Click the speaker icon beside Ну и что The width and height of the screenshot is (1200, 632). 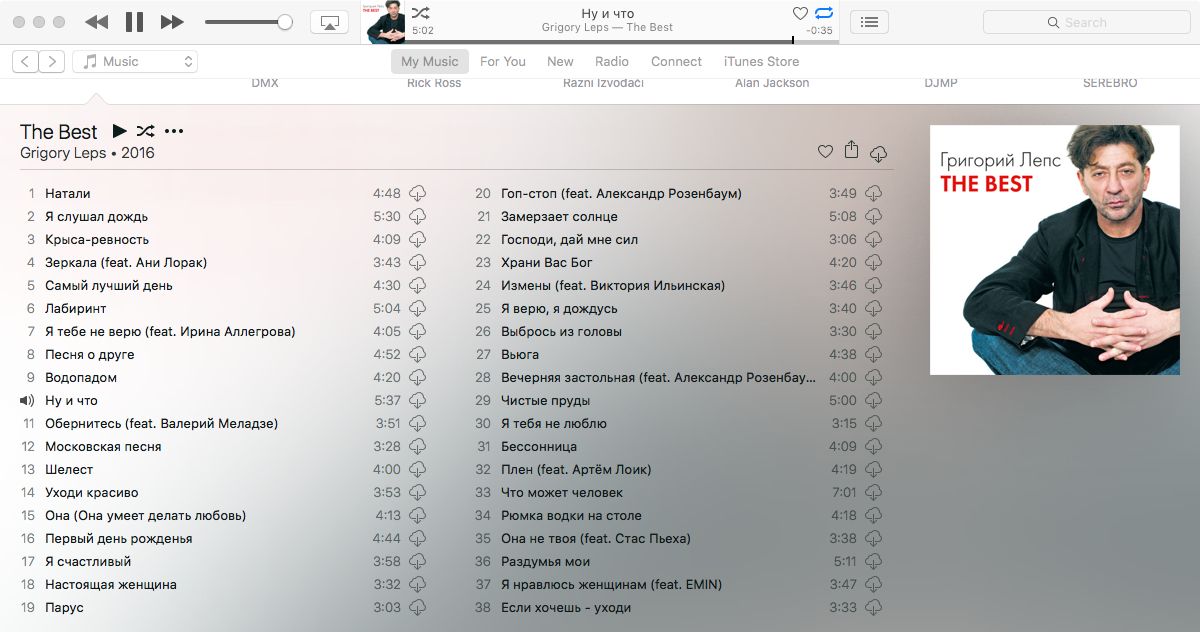27,401
